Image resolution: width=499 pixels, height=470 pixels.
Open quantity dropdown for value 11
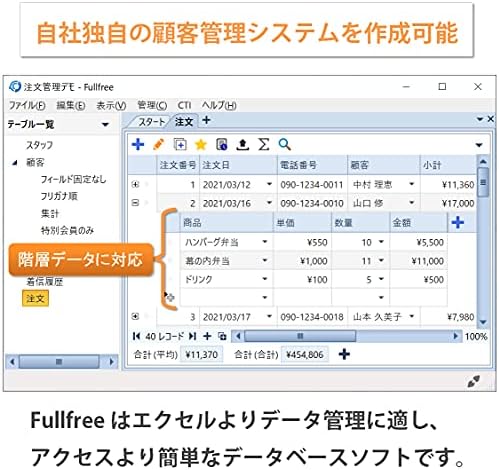381,260
